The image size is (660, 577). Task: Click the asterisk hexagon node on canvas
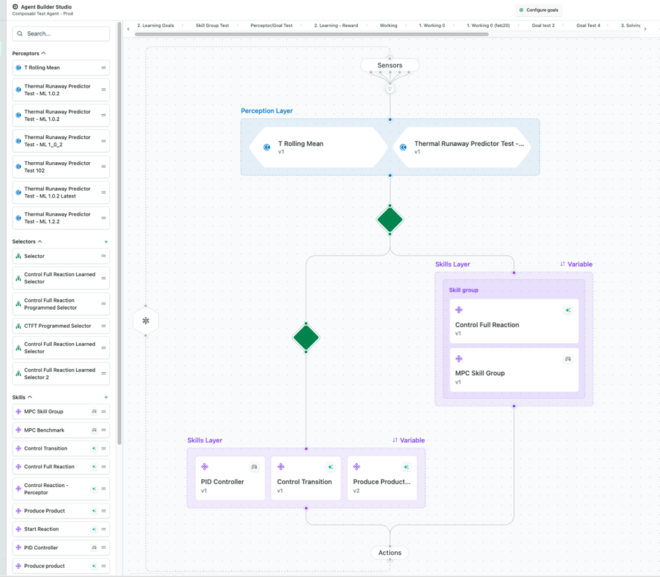coord(146,321)
